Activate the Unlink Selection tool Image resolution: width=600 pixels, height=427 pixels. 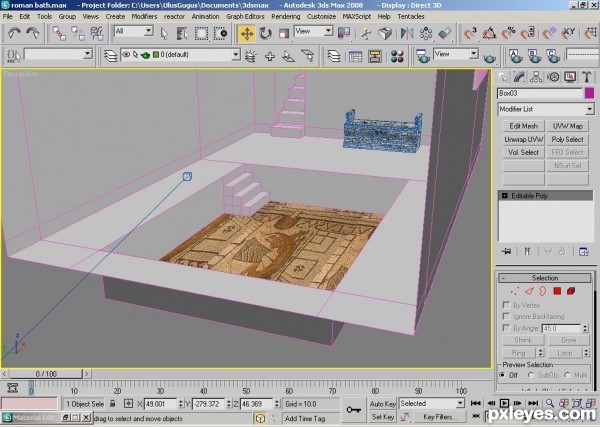pyautogui.click(x=78, y=33)
